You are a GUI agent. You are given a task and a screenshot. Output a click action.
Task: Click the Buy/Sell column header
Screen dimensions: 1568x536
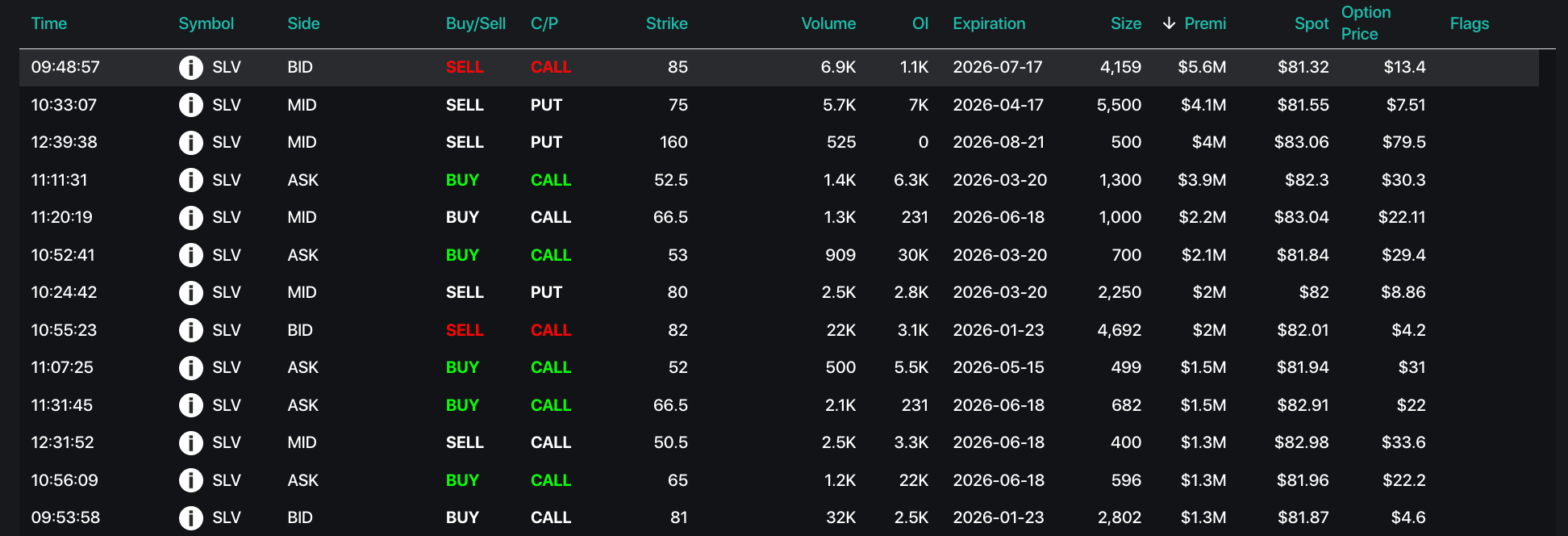[475, 24]
